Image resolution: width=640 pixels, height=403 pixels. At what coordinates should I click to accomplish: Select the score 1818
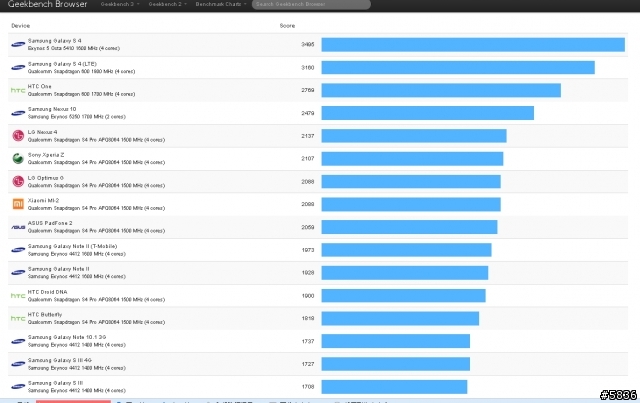308,318
